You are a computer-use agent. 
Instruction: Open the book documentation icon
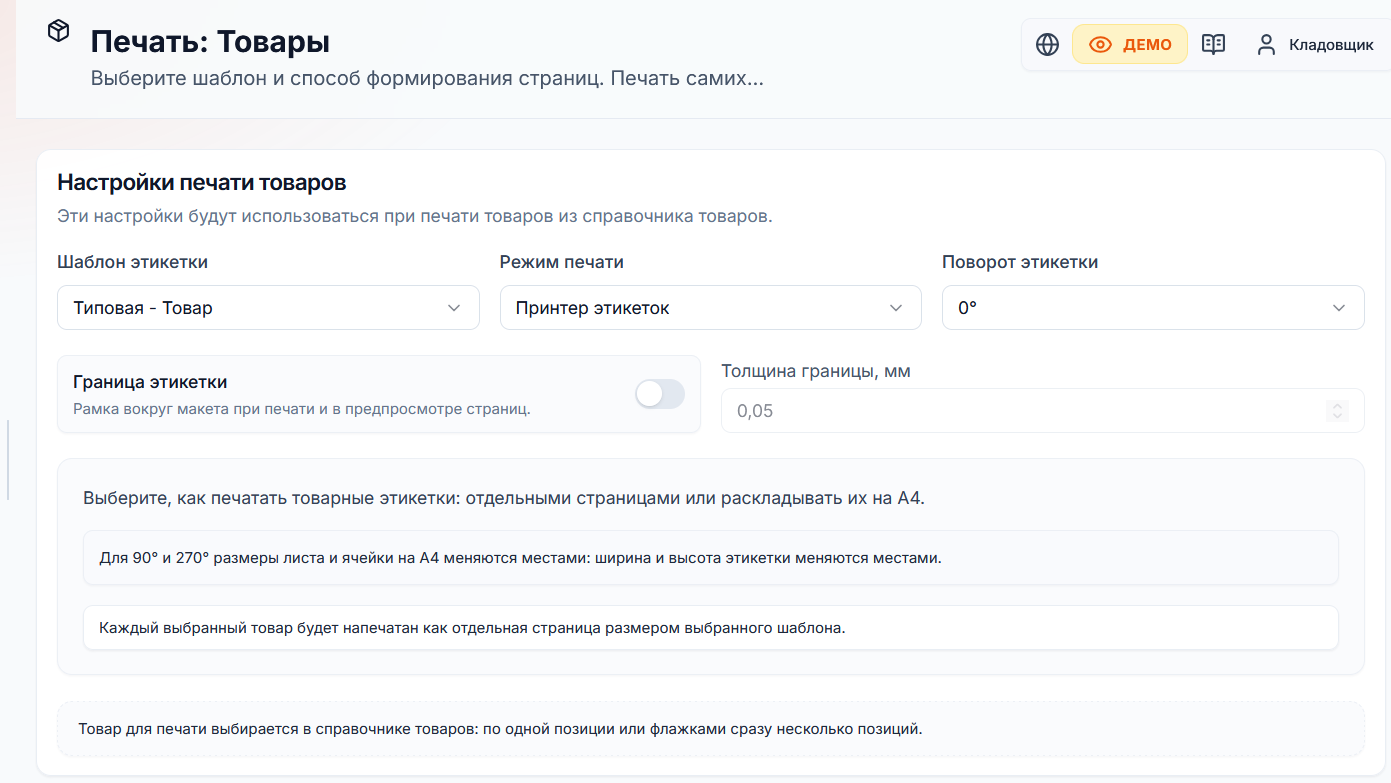click(x=1213, y=45)
